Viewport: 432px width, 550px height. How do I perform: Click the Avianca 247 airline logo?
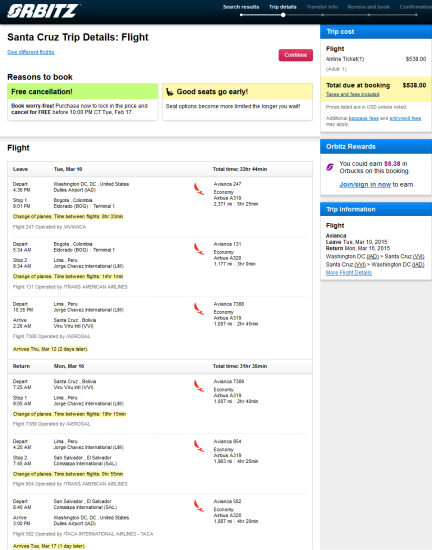pos(199,189)
